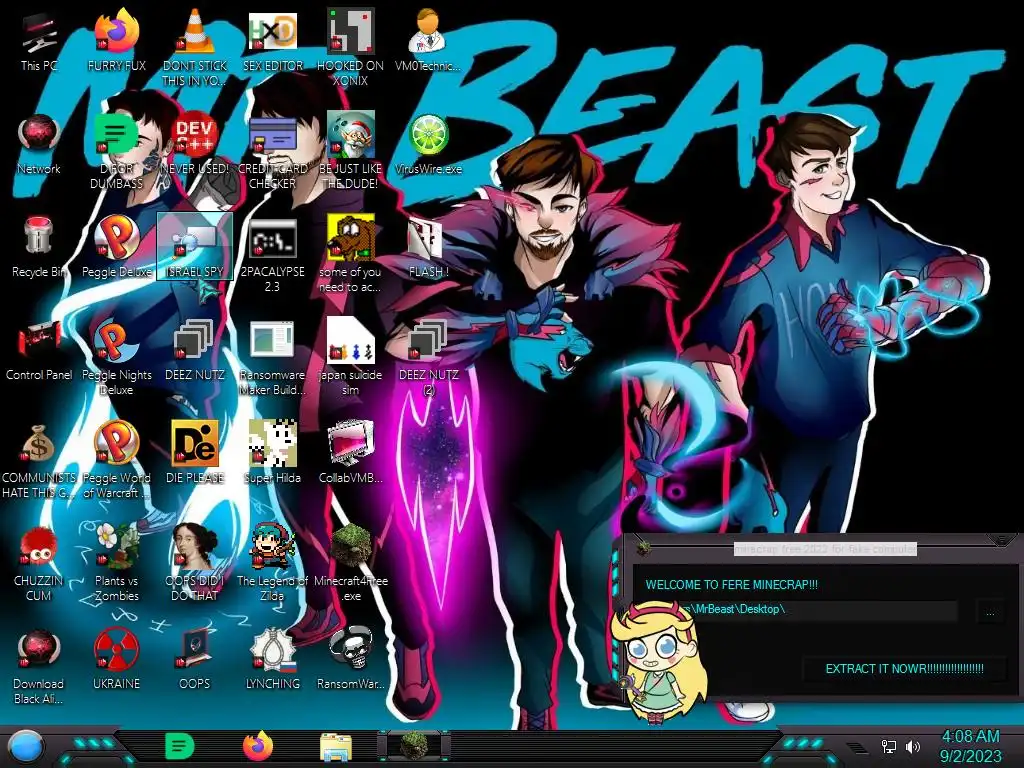Image resolution: width=1024 pixels, height=768 pixels.
Task: Open the CREDIT CARD CHECKER shortcut
Action: tap(272, 152)
